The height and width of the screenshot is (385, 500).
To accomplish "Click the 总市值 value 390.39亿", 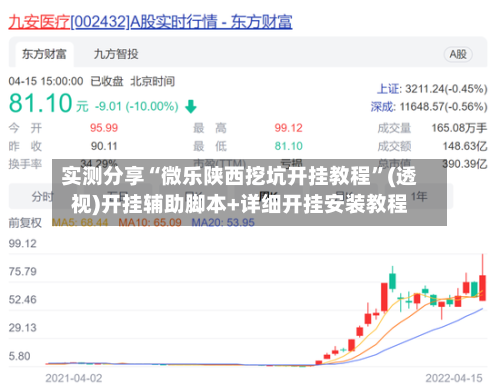I will [465, 164].
